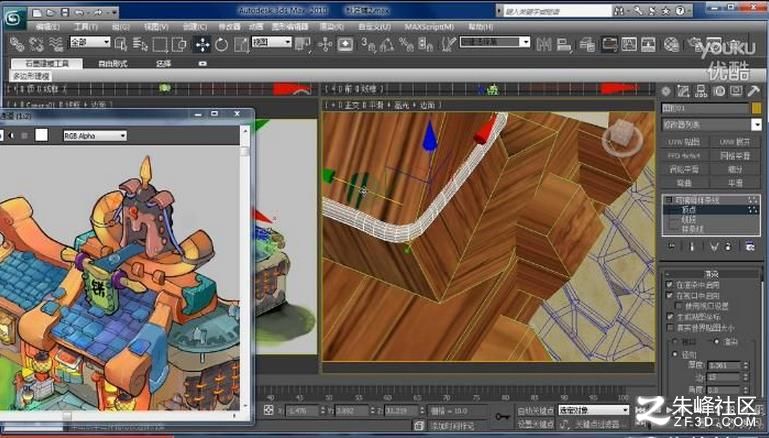Collapse the 渲染 rollout header

[x=711, y=274]
